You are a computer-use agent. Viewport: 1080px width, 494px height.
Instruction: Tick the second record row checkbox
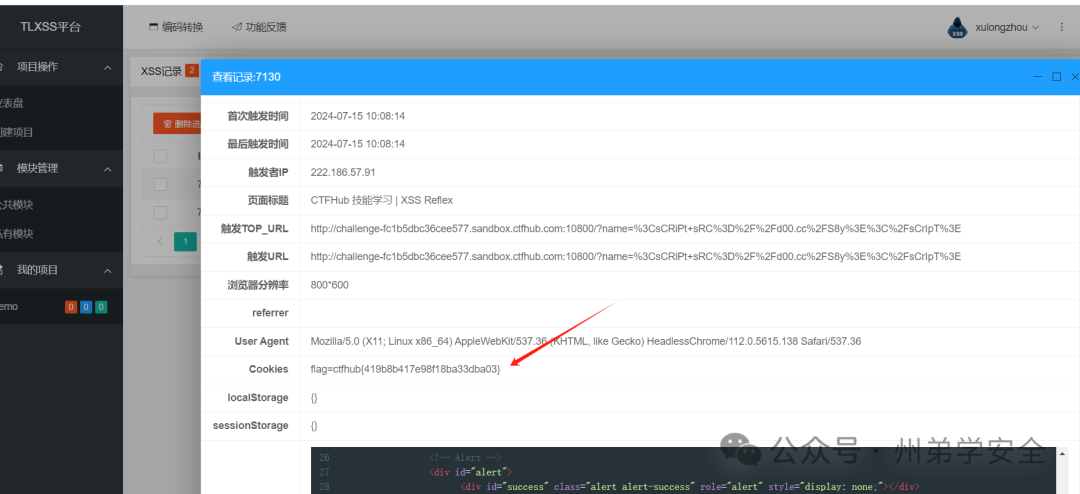tap(160, 212)
